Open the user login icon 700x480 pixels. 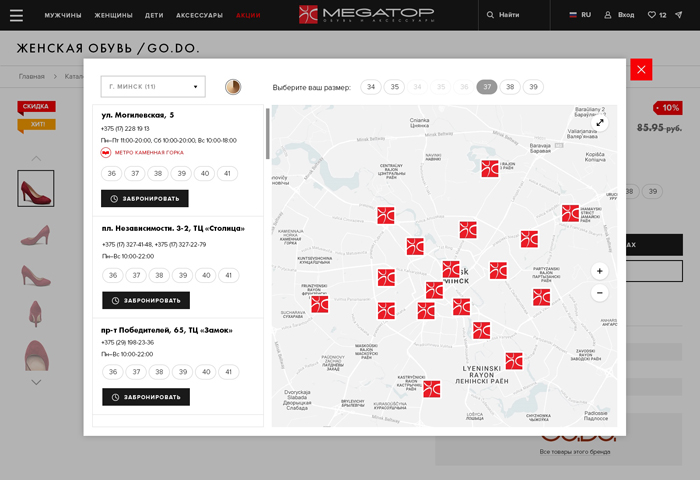(x=608, y=15)
